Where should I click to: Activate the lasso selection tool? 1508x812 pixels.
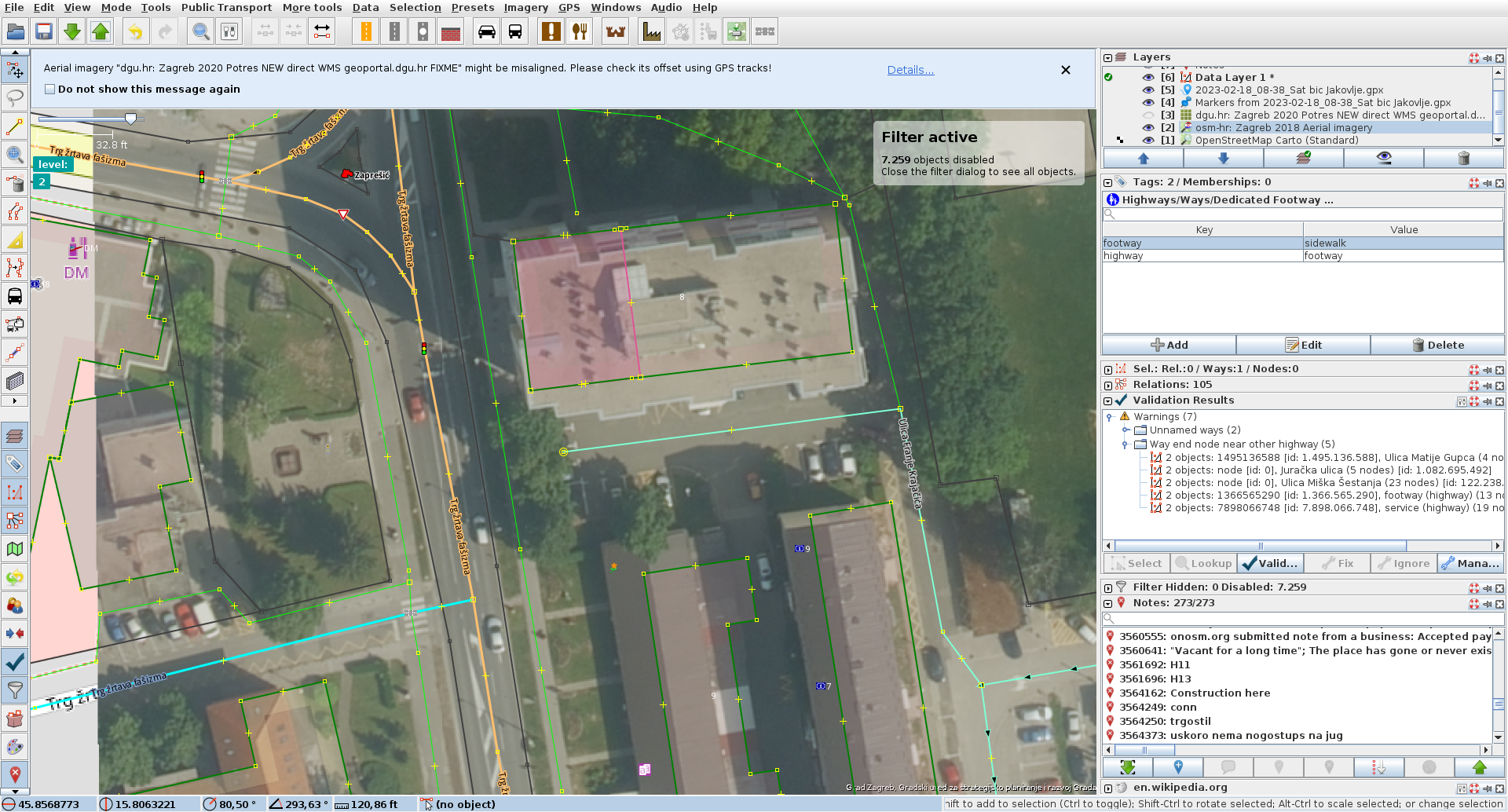tap(15, 98)
